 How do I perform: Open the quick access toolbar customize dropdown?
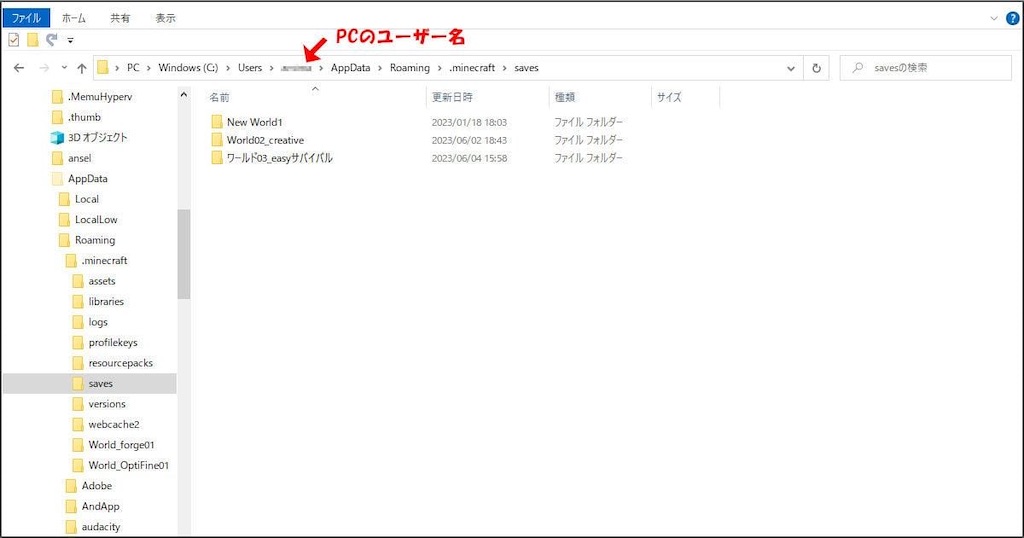click(x=71, y=40)
